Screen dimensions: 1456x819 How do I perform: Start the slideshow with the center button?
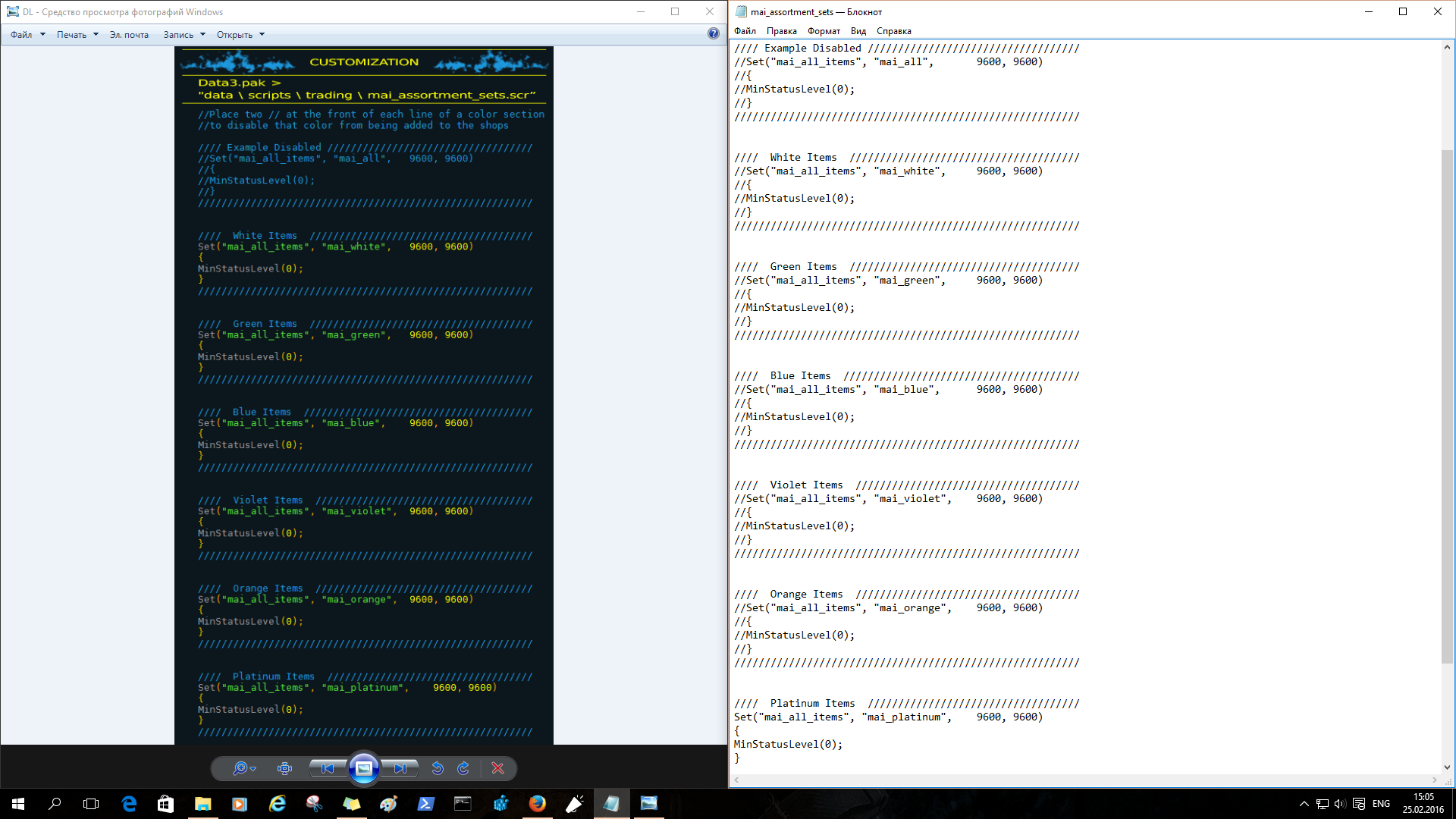coord(364,768)
